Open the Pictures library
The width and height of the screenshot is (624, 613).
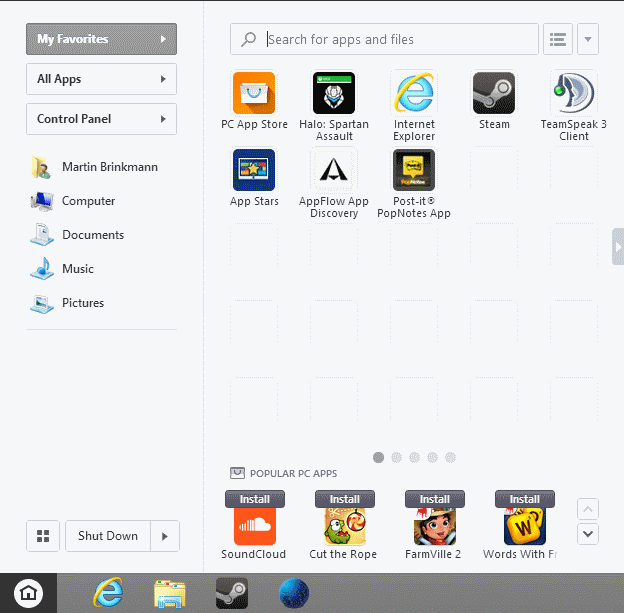(67, 303)
